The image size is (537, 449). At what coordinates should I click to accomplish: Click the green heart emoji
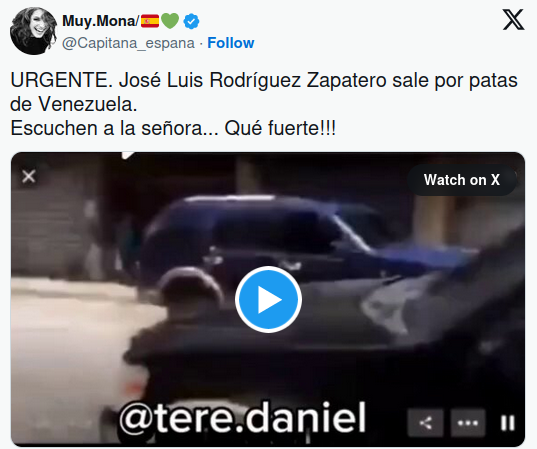point(170,21)
